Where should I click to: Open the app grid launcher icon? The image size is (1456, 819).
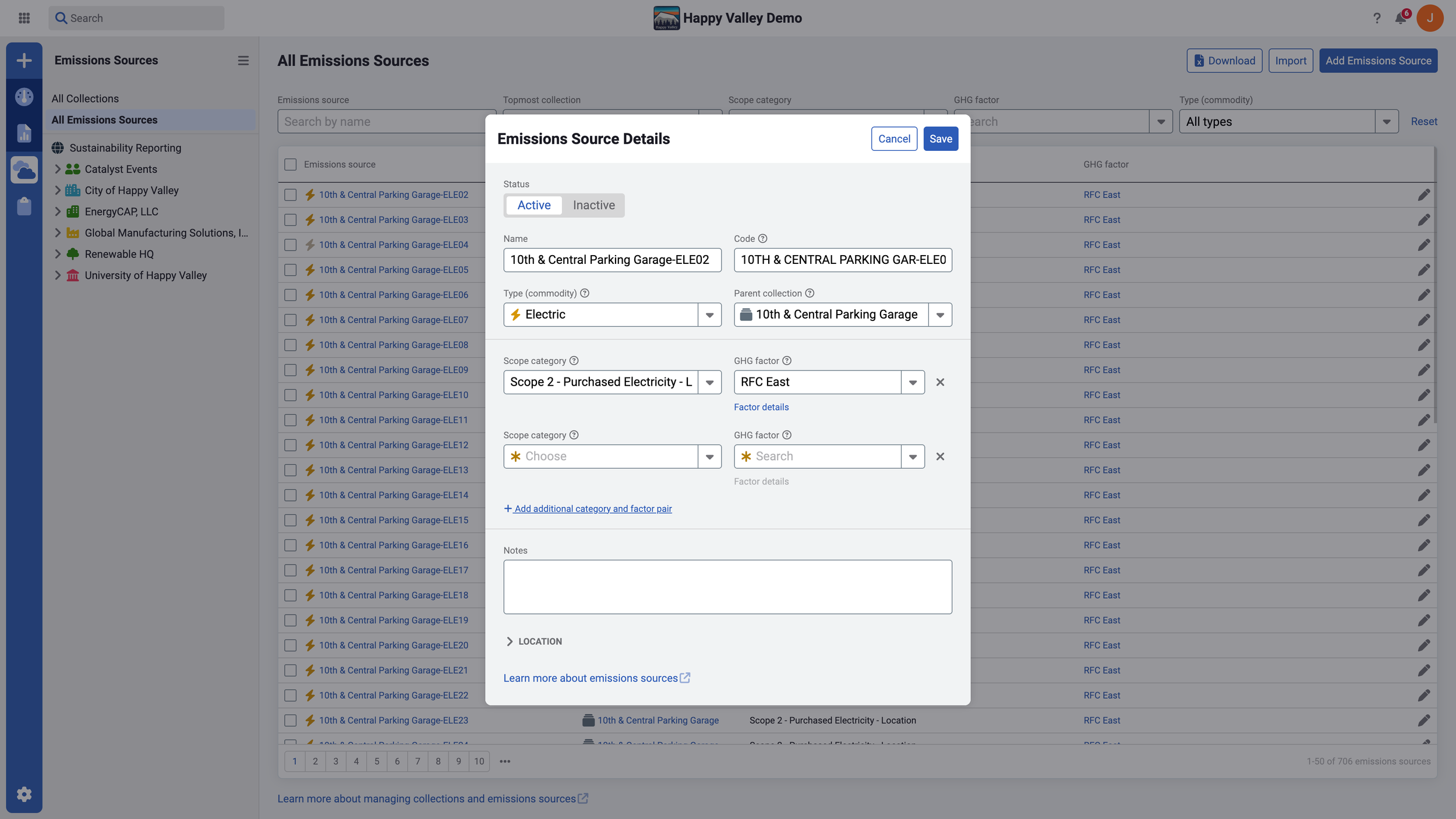24,18
